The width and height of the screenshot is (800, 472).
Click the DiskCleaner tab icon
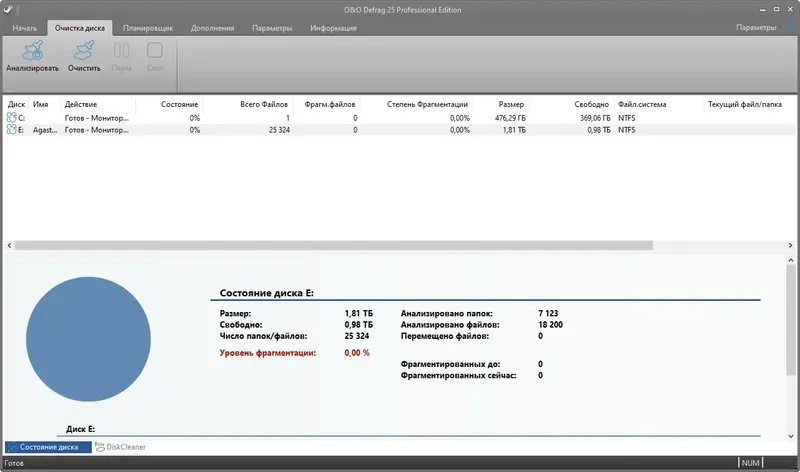[99, 447]
